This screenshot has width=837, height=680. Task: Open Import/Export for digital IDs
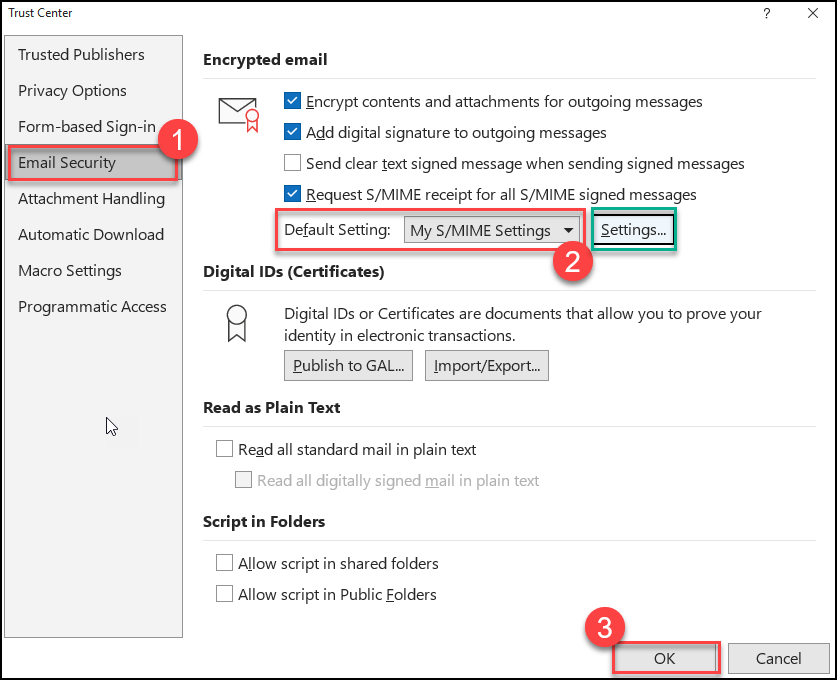pos(487,366)
